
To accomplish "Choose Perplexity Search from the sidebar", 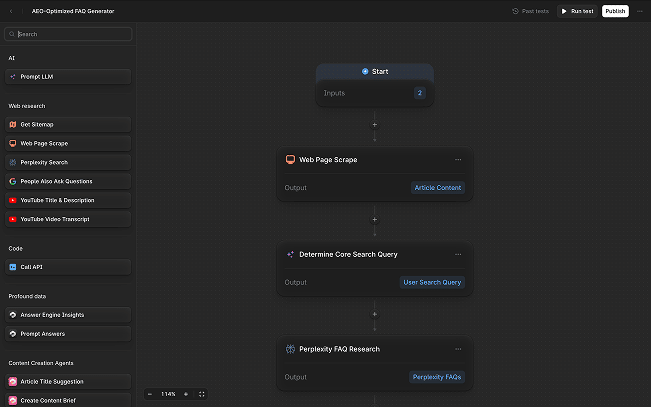I will point(68,162).
